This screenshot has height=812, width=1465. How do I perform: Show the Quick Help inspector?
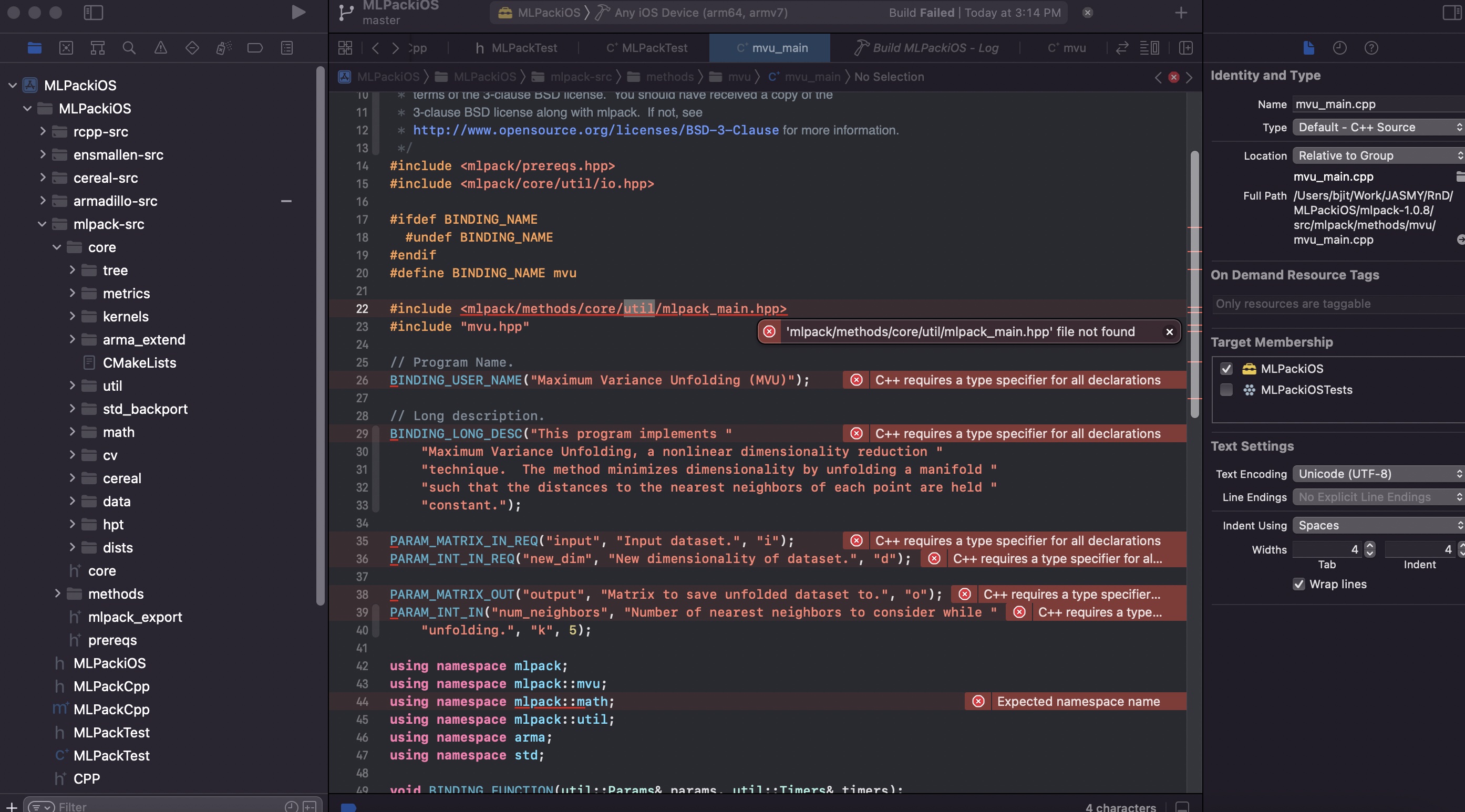(x=1371, y=48)
